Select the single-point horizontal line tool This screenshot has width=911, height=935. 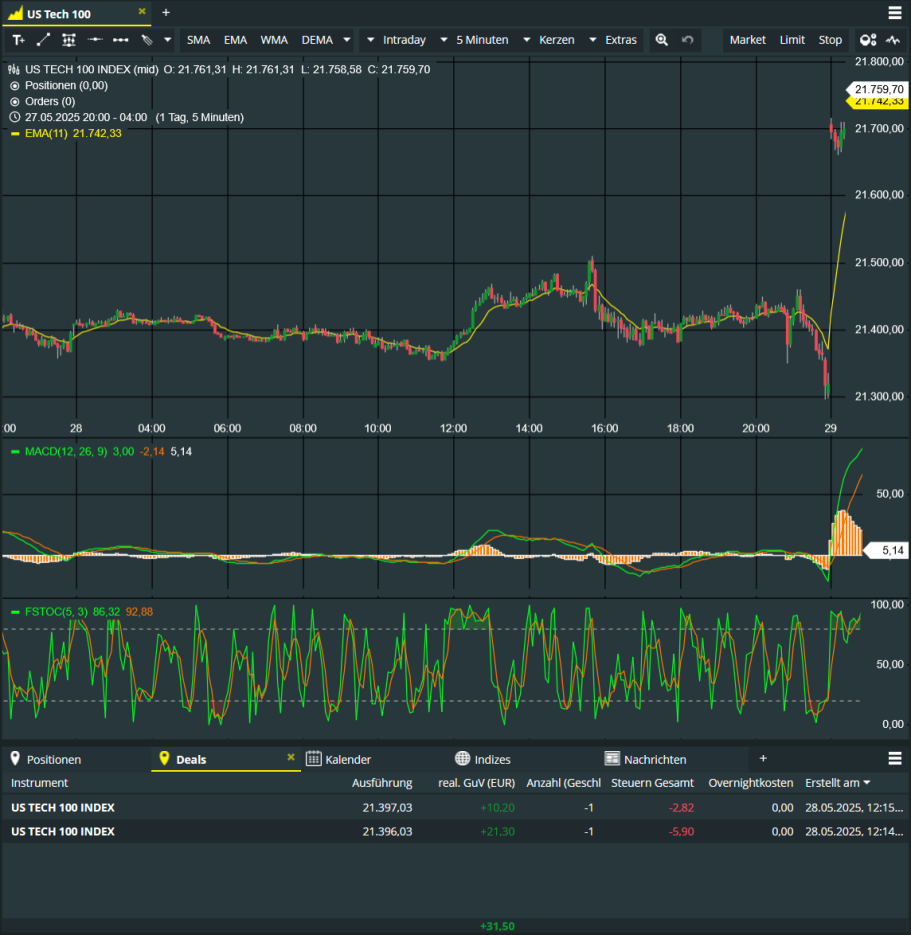95,40
